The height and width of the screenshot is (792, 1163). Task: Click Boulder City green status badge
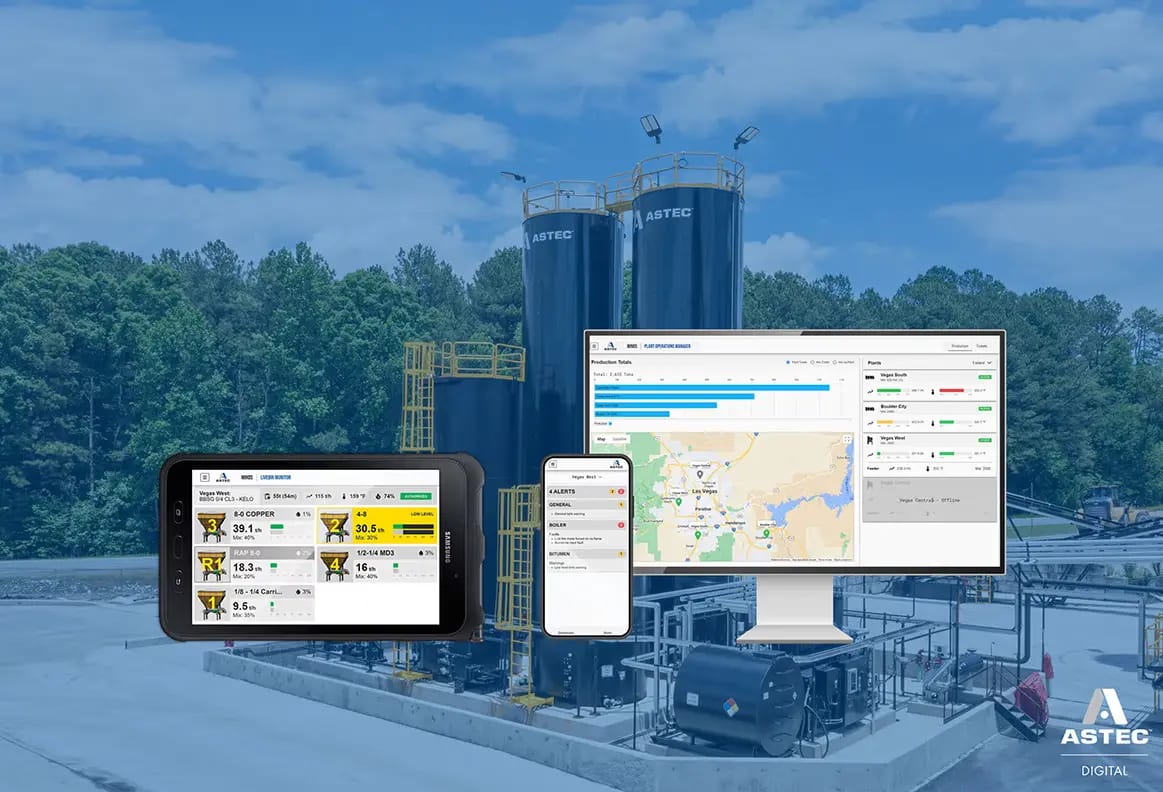(985, 409)
